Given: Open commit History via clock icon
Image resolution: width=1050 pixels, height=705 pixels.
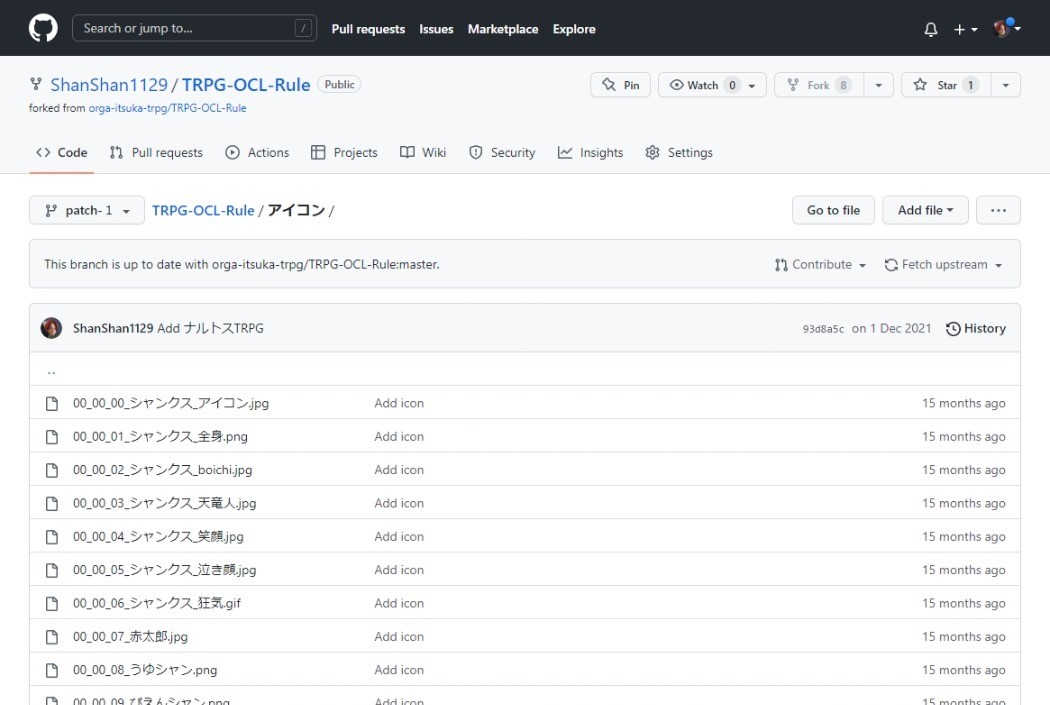Looking at the screenshot, I should pyautogui.click(x=953, y=329).
